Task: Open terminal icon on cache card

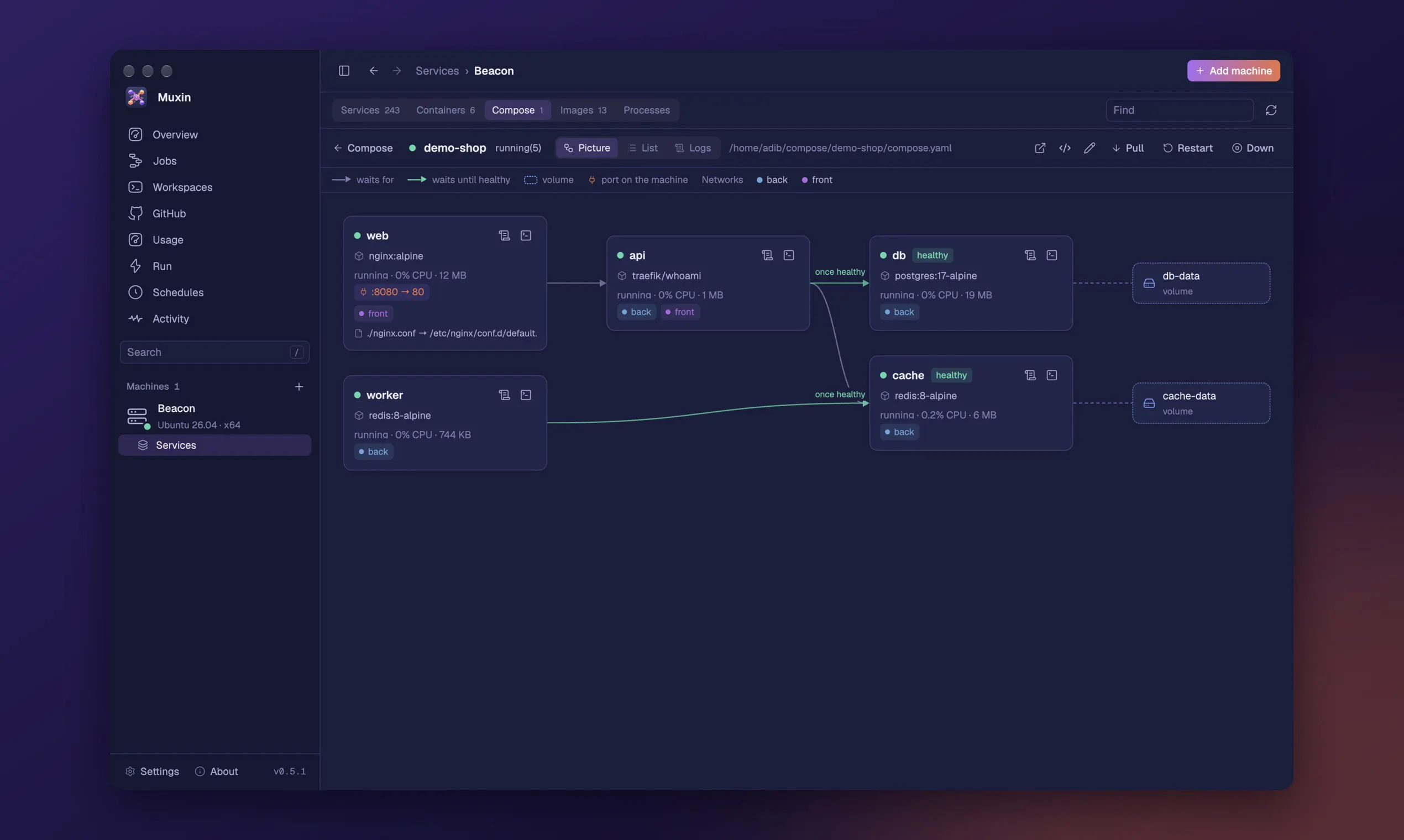Action: 1051,375
